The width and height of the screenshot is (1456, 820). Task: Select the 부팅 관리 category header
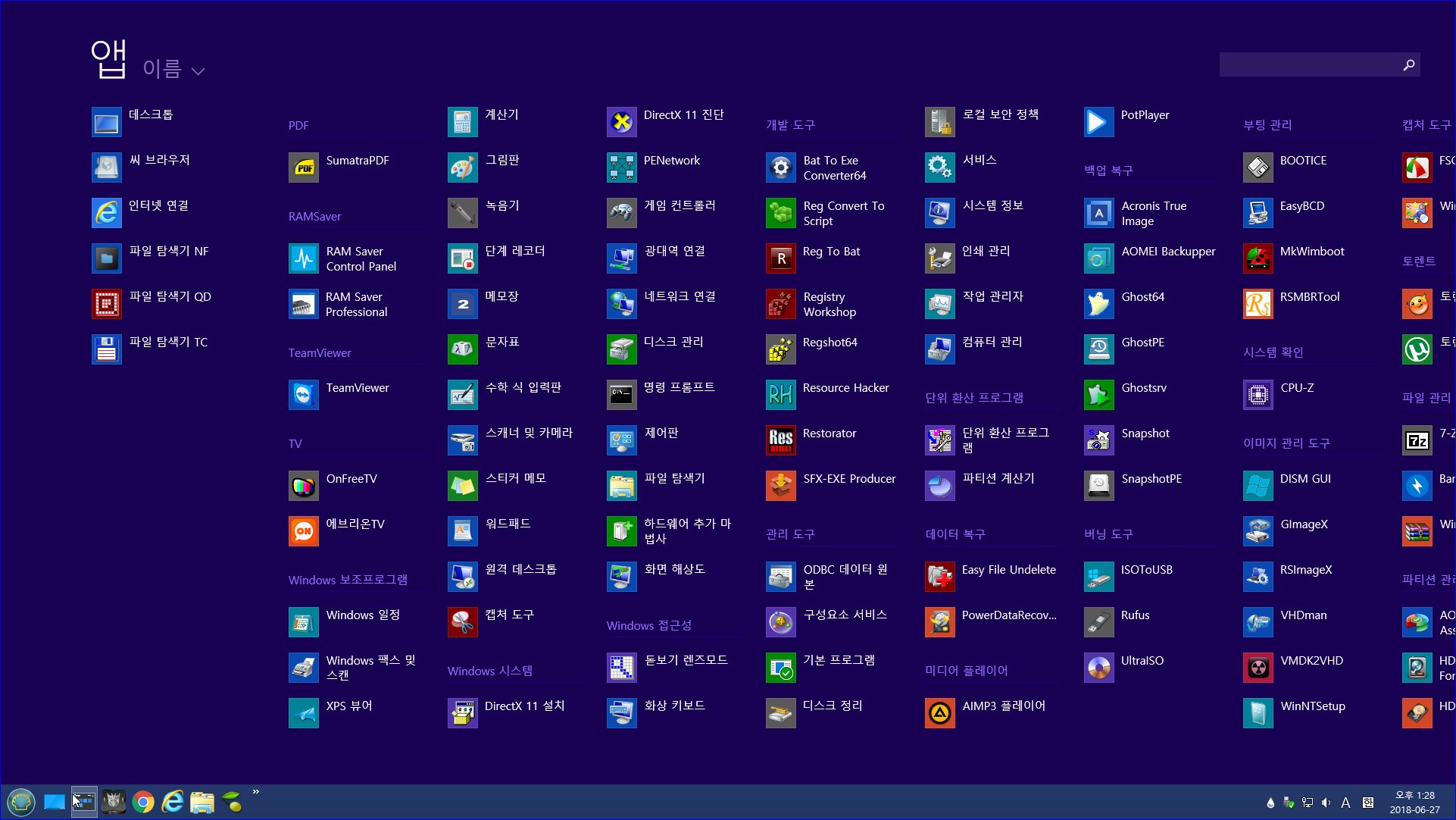[1267, 125]
